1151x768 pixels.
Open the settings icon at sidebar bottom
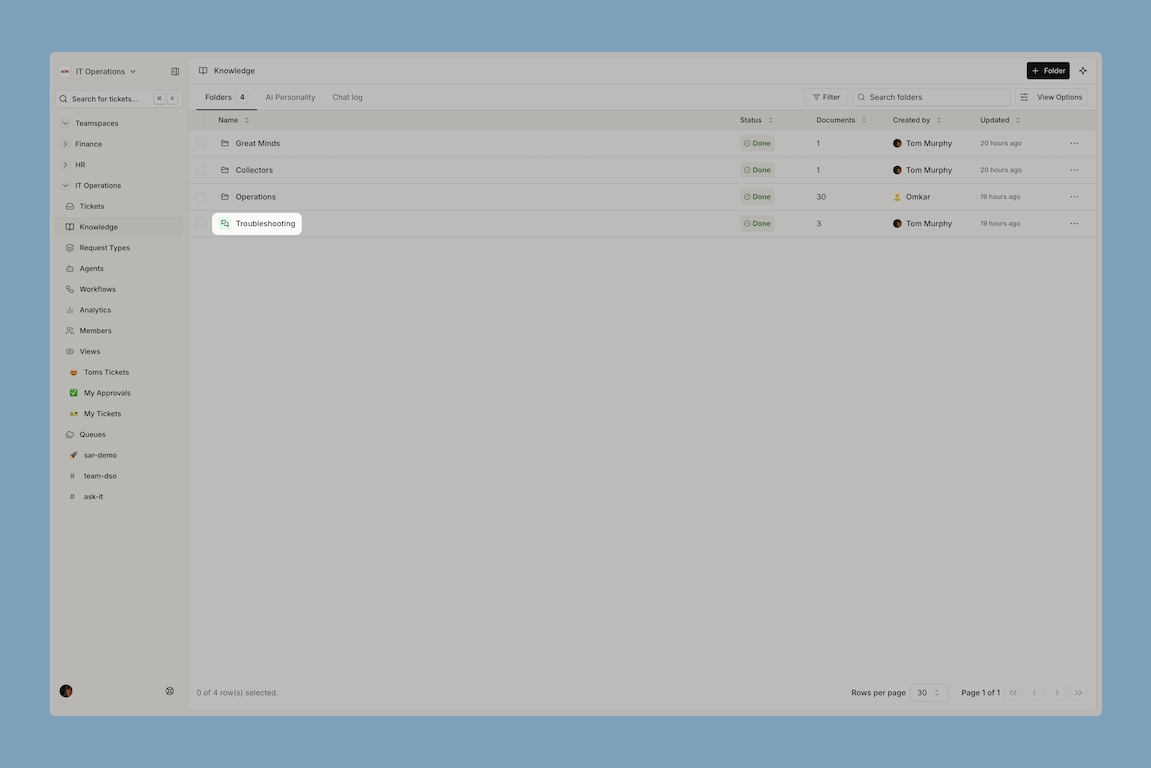click(170, 691)
